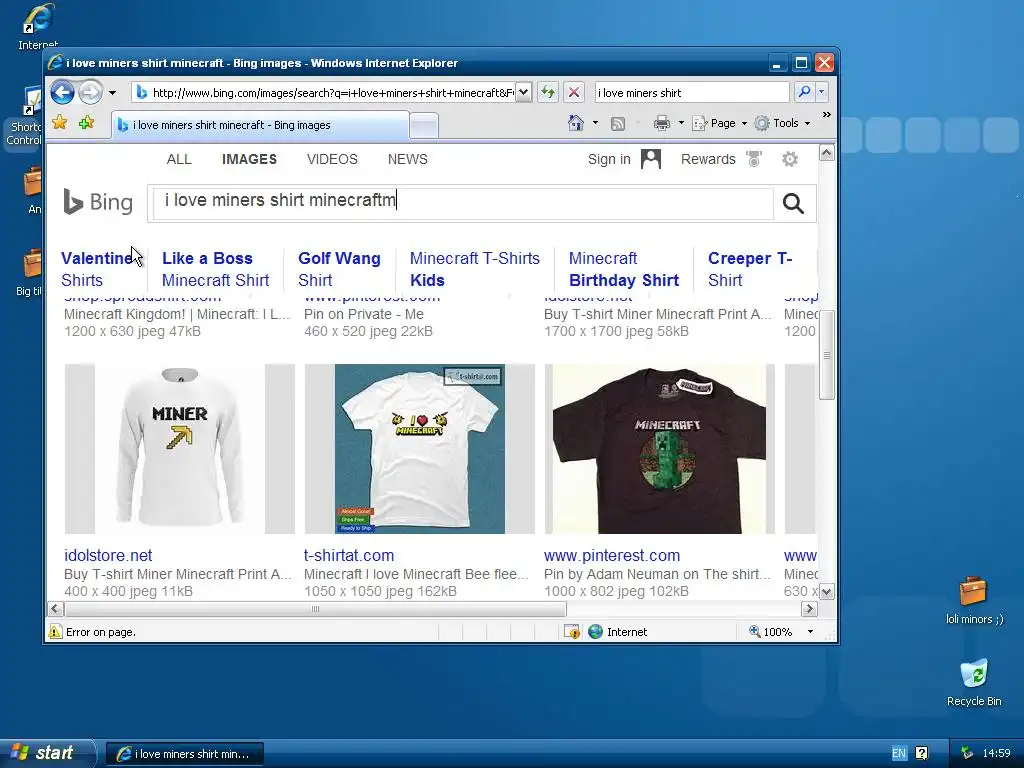Click the Bing search query box
Image resolution: width=1024 pixels, height=768 pixels.
(461, 201)
